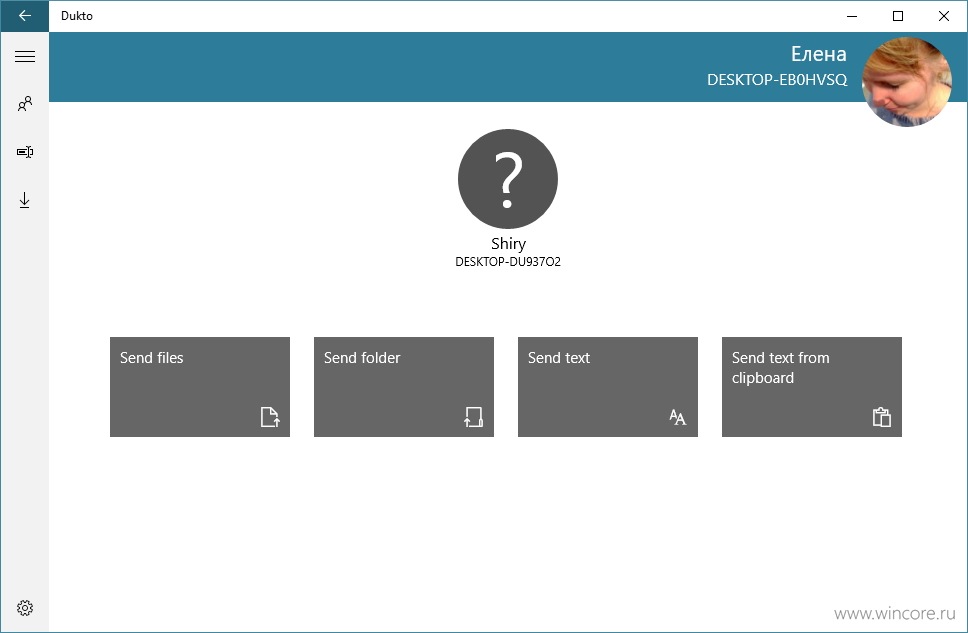Click the Shiry buddy name
This screenshot has height=633, width=968.
[x=509, y=244]
